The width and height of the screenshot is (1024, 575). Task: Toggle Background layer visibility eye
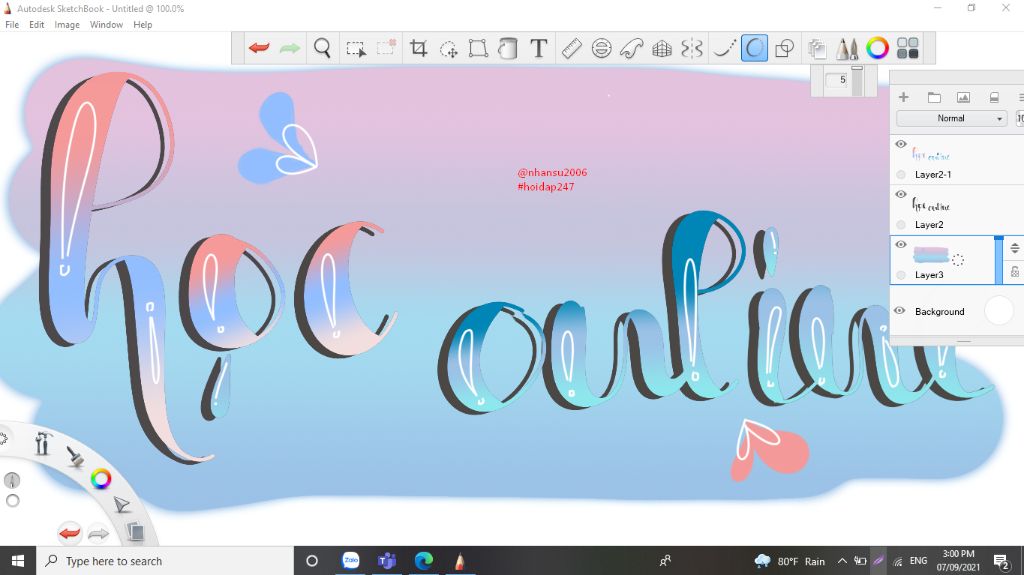coord(900,311)
